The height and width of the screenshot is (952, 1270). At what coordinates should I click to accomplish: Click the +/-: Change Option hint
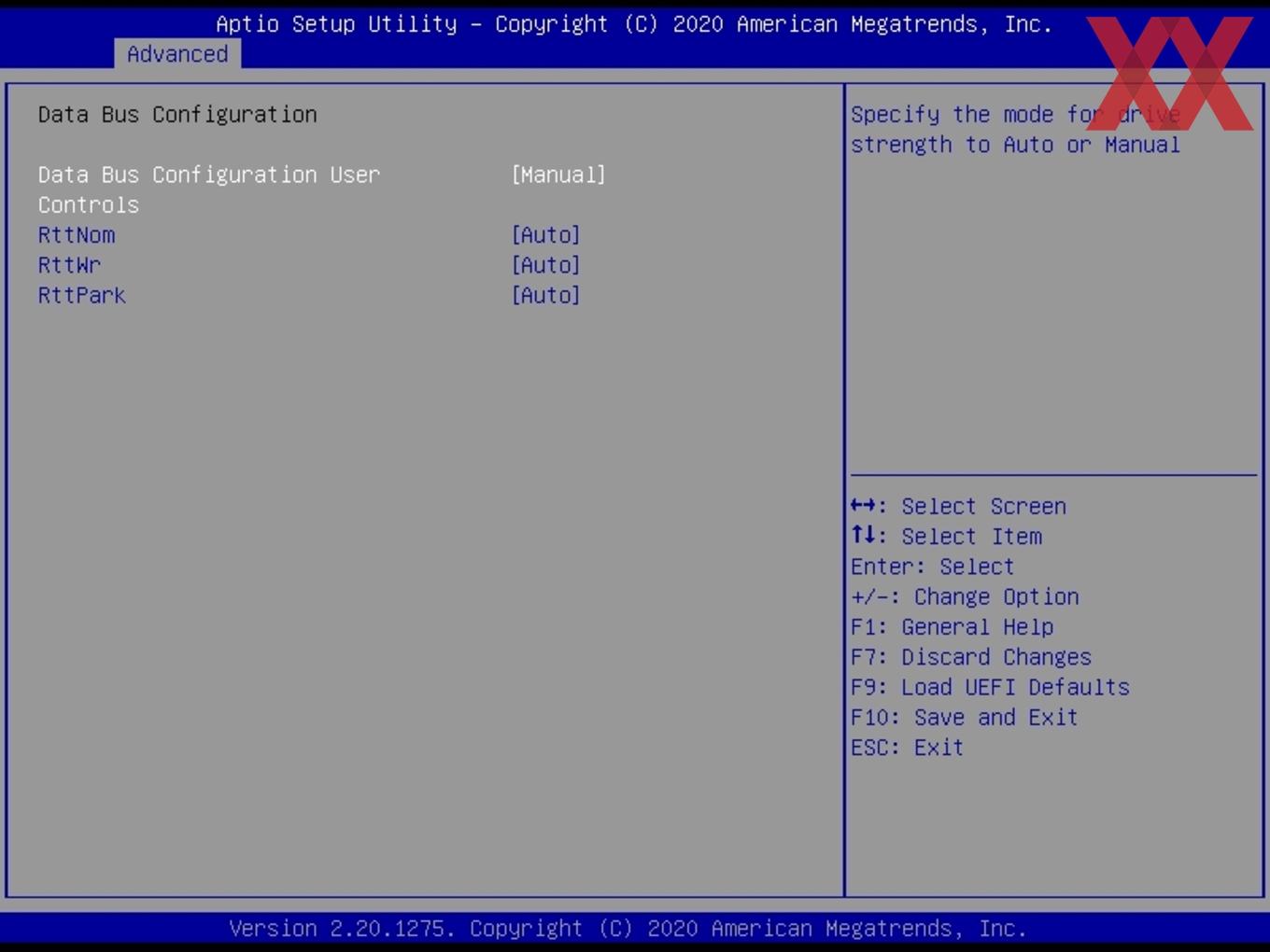[965, 596]
